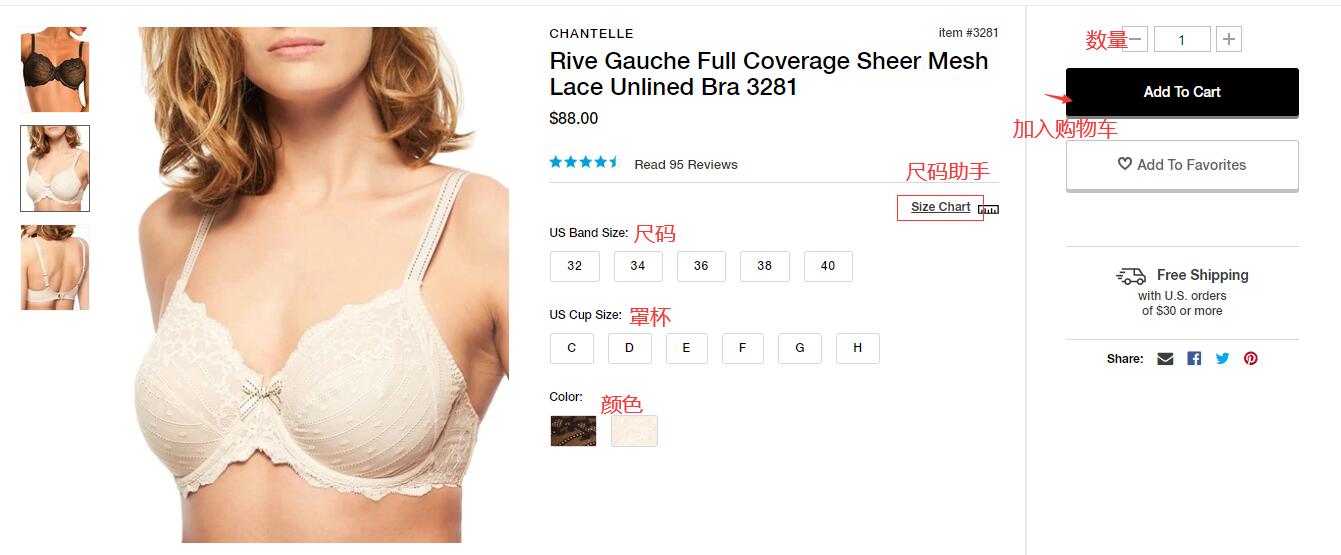Increase quantity with the plus button
The height and width of the screenshot is (555, 1341).
click(x=1229, y=40)
